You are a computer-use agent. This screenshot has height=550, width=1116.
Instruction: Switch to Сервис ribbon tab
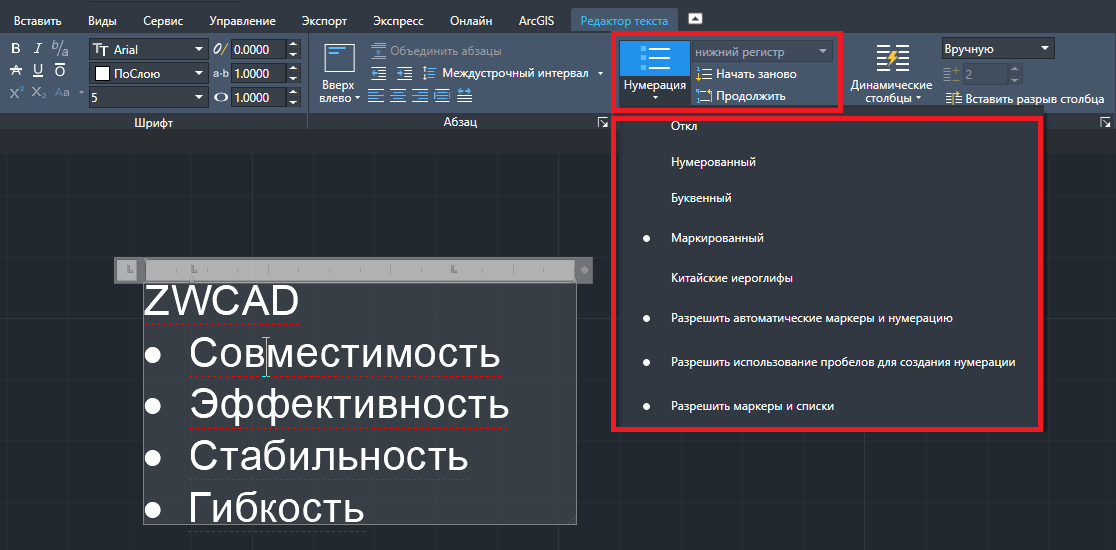pos(163,21)
